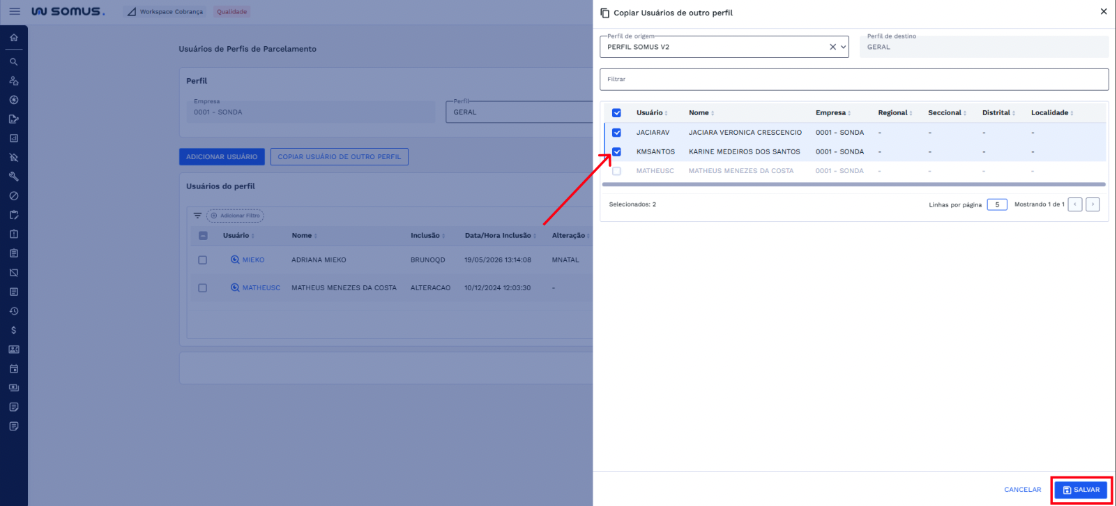Clear the Perfil de origem selection X
This screenshot has width=1116, height=506.
[x=833, y=46]
